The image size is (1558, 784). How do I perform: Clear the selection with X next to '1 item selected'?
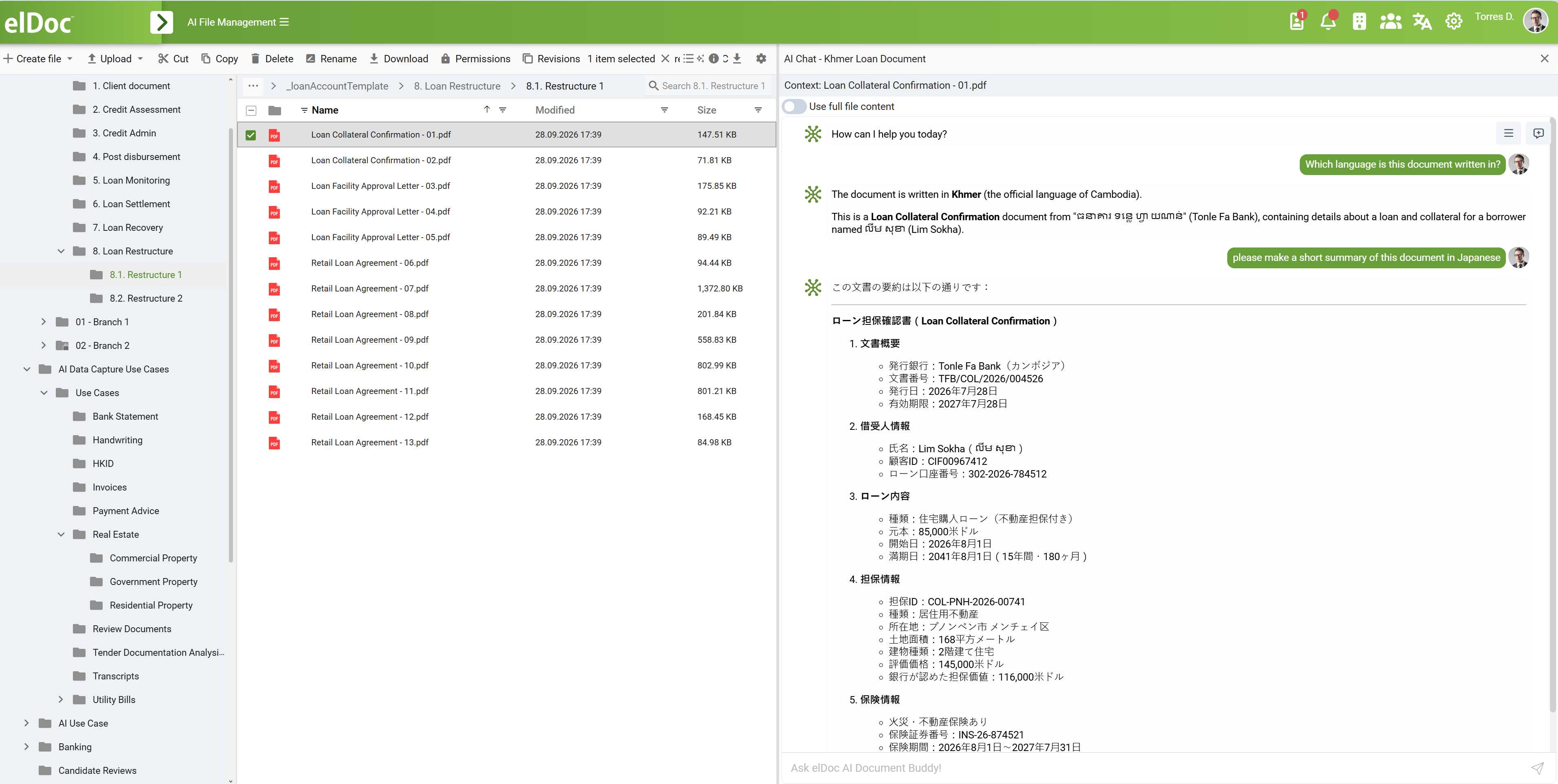click(665, 59)
